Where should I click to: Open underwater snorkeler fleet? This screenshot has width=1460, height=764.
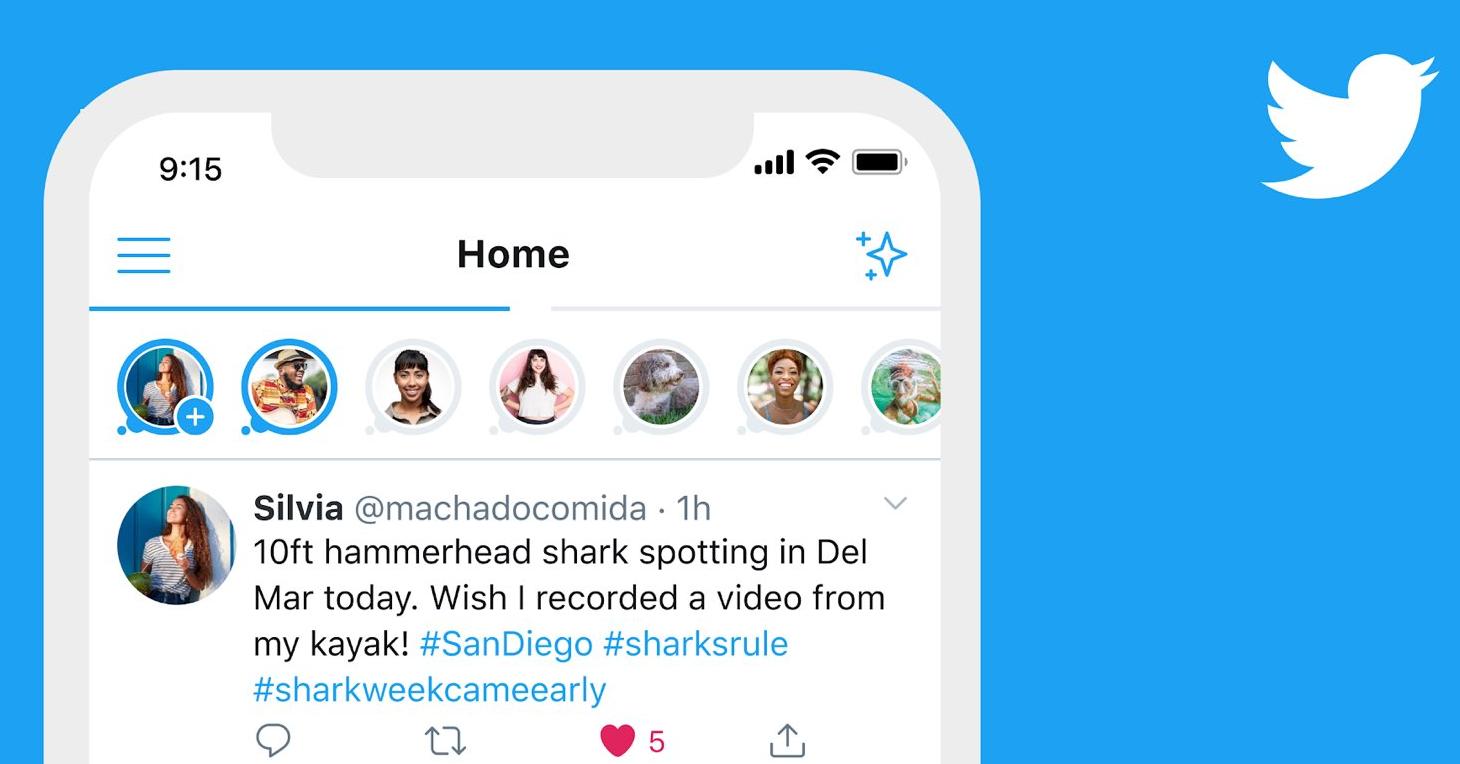(903, 387)
